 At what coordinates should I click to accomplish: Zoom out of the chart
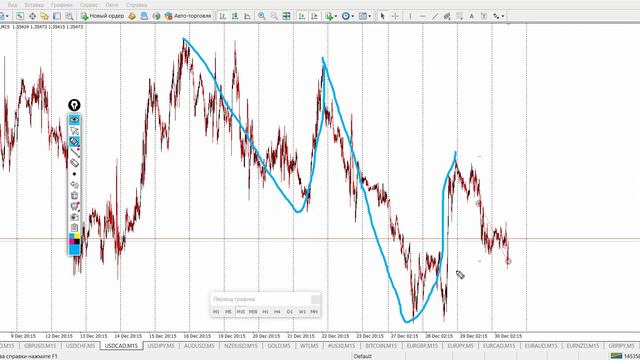click(x=274, y=16)
